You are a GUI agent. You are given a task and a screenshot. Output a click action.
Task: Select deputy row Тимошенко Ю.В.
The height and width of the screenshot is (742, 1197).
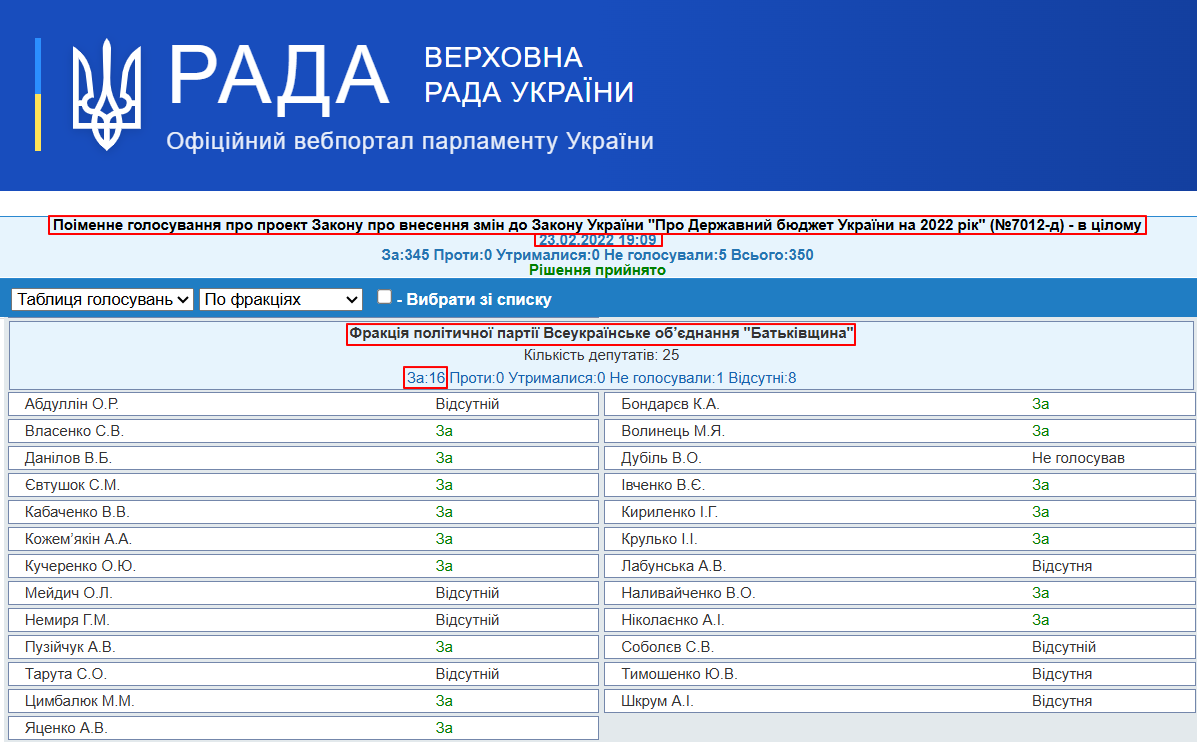coord(900,674)
